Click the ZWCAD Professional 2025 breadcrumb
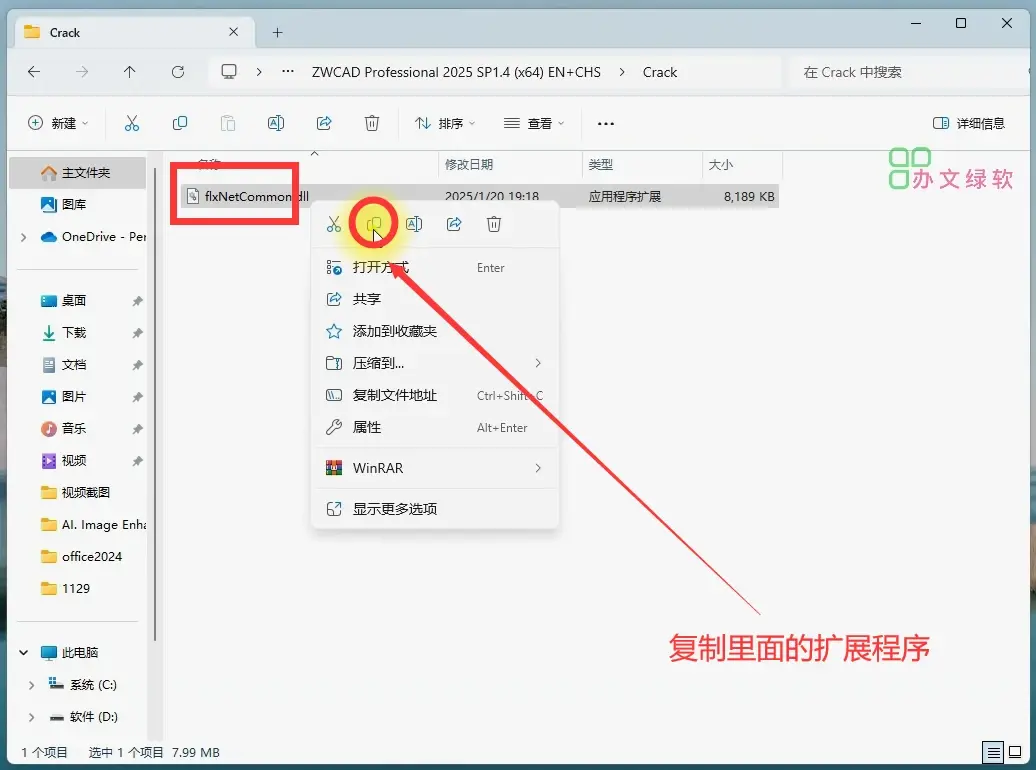This screenshot has height=770, width=1036. (456, 72)
